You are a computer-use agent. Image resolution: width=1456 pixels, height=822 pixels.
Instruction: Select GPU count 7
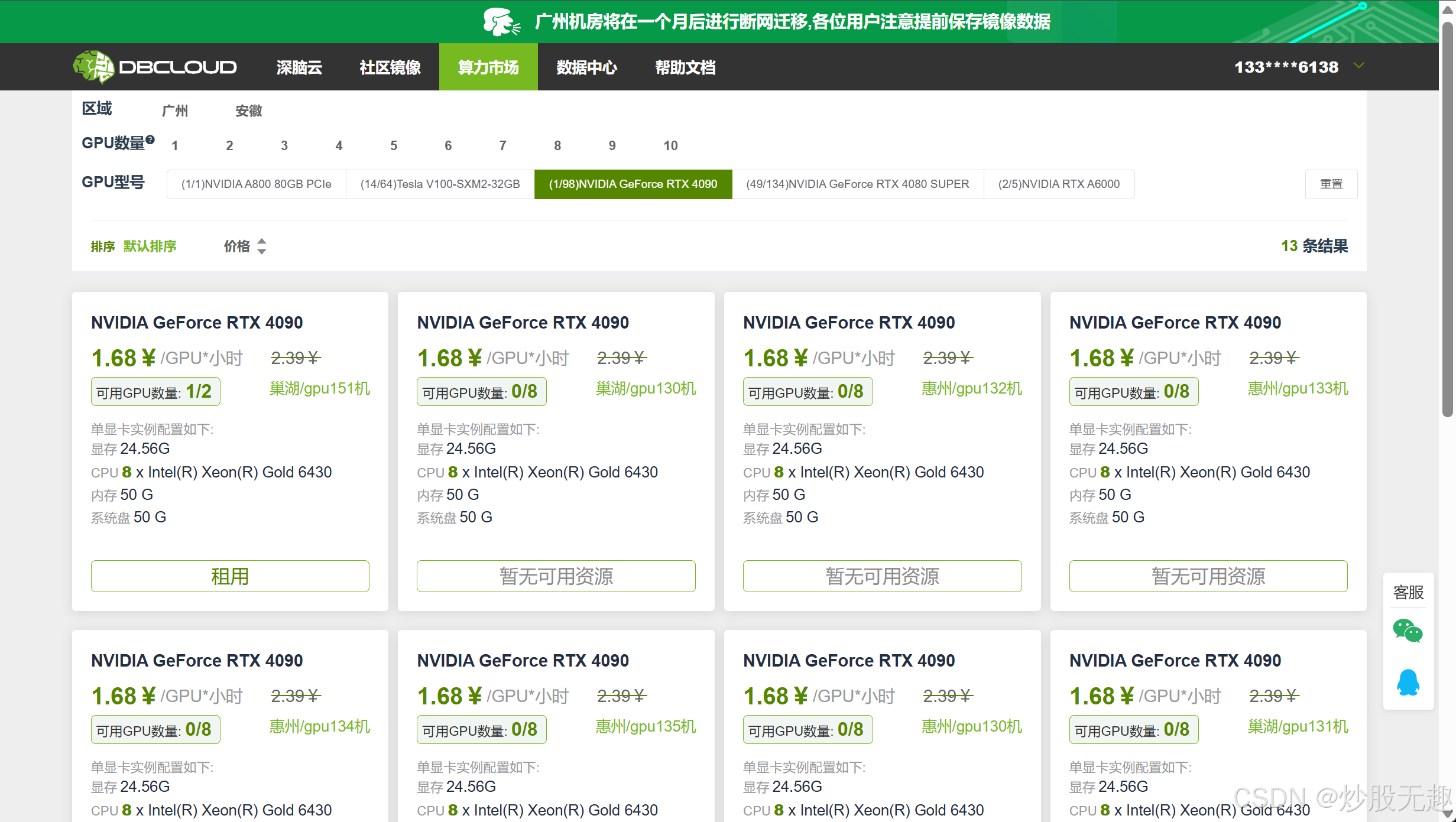(x=503, y=145)
